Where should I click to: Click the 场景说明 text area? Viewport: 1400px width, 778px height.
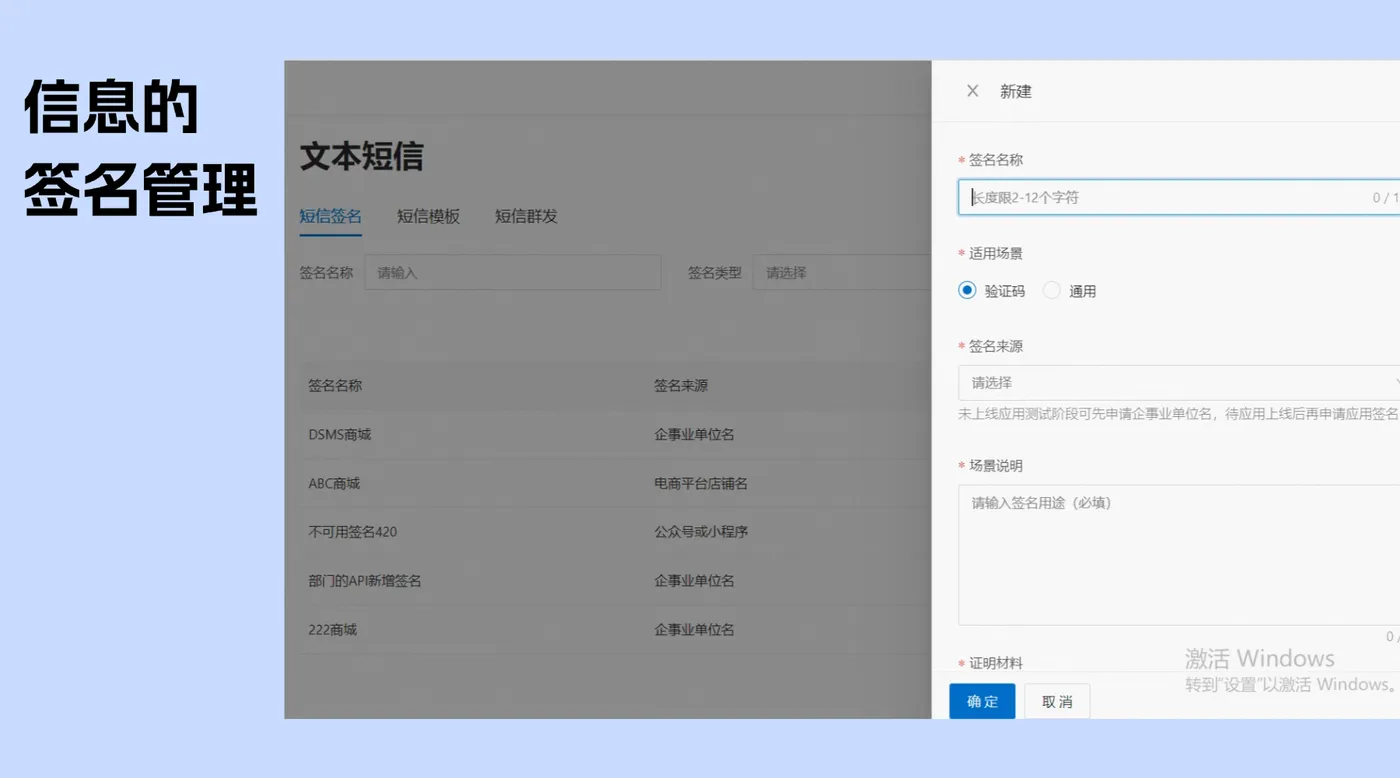pos(1179,555)
